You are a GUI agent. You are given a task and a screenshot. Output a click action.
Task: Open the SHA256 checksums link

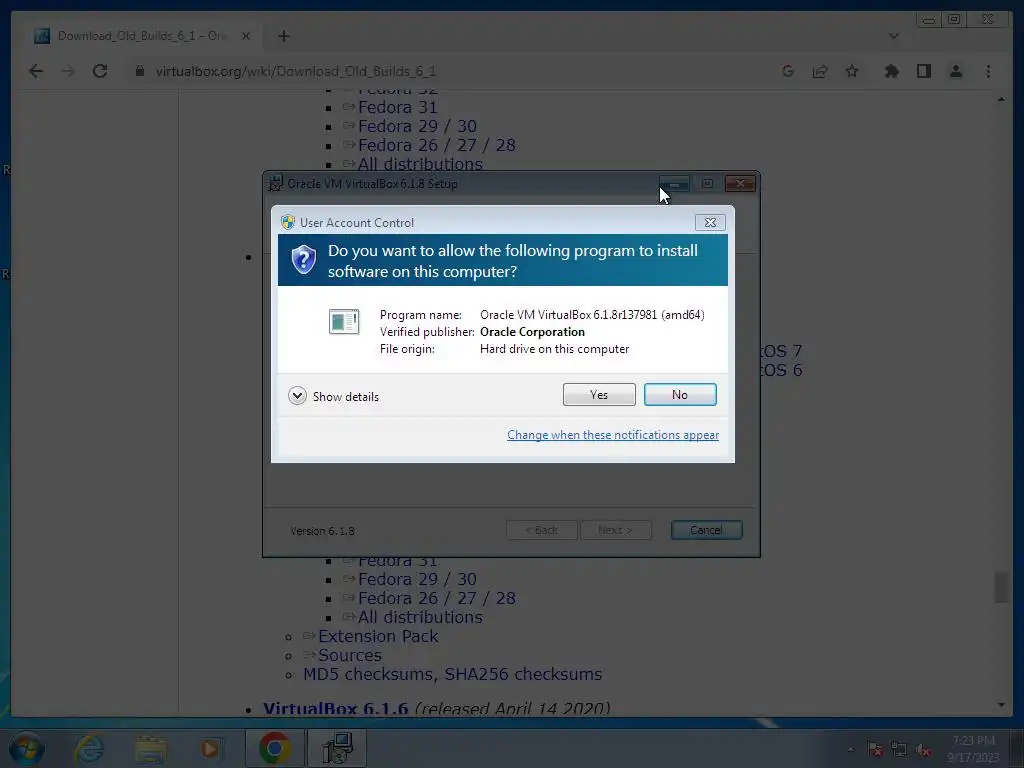pos(523,674)
